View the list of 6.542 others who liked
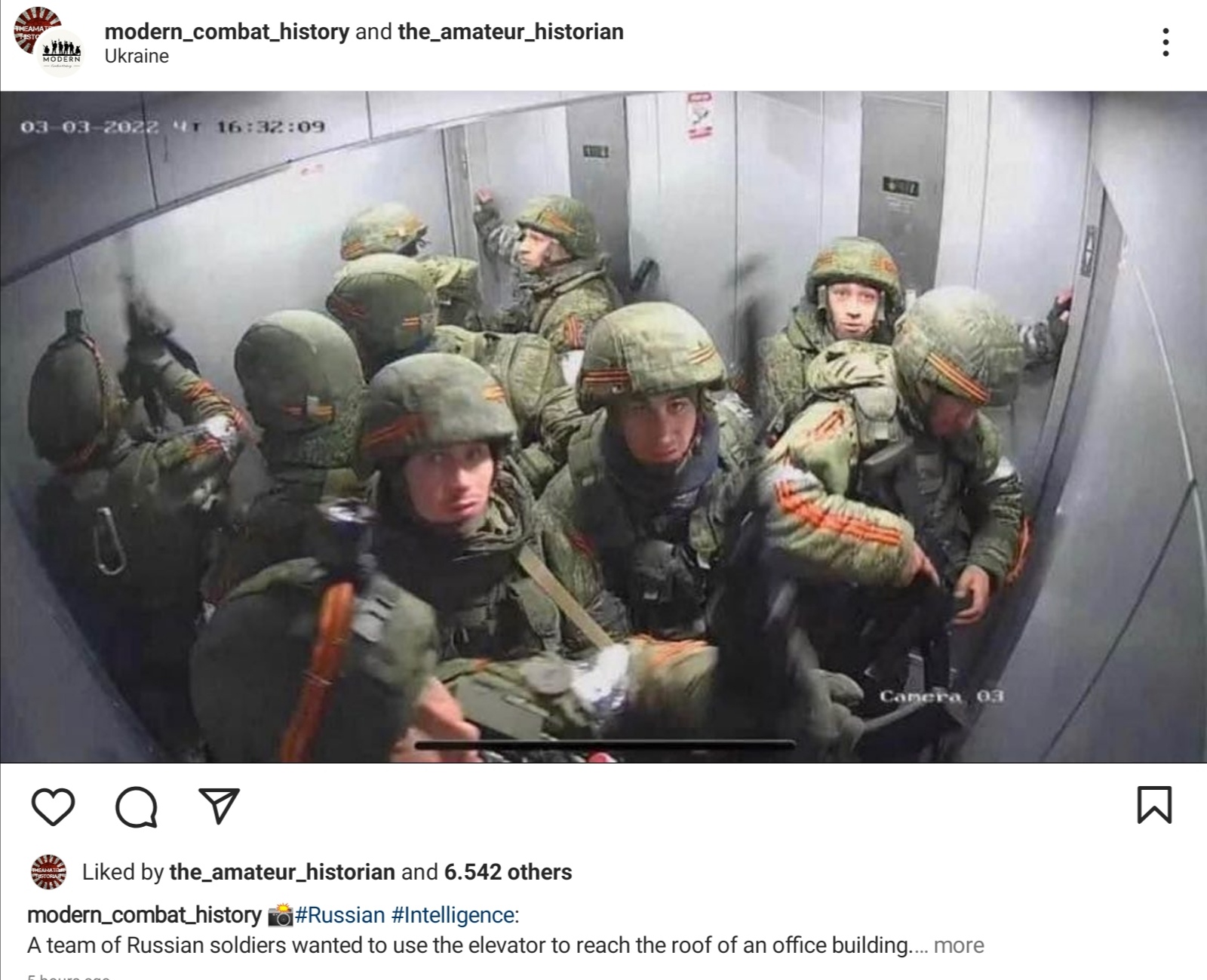This screenshot has height=980, width=1207. [508, 872]
